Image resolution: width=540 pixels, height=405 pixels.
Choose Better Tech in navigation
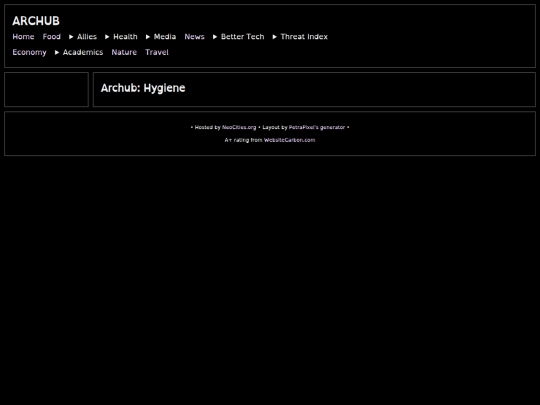[242, 37]
